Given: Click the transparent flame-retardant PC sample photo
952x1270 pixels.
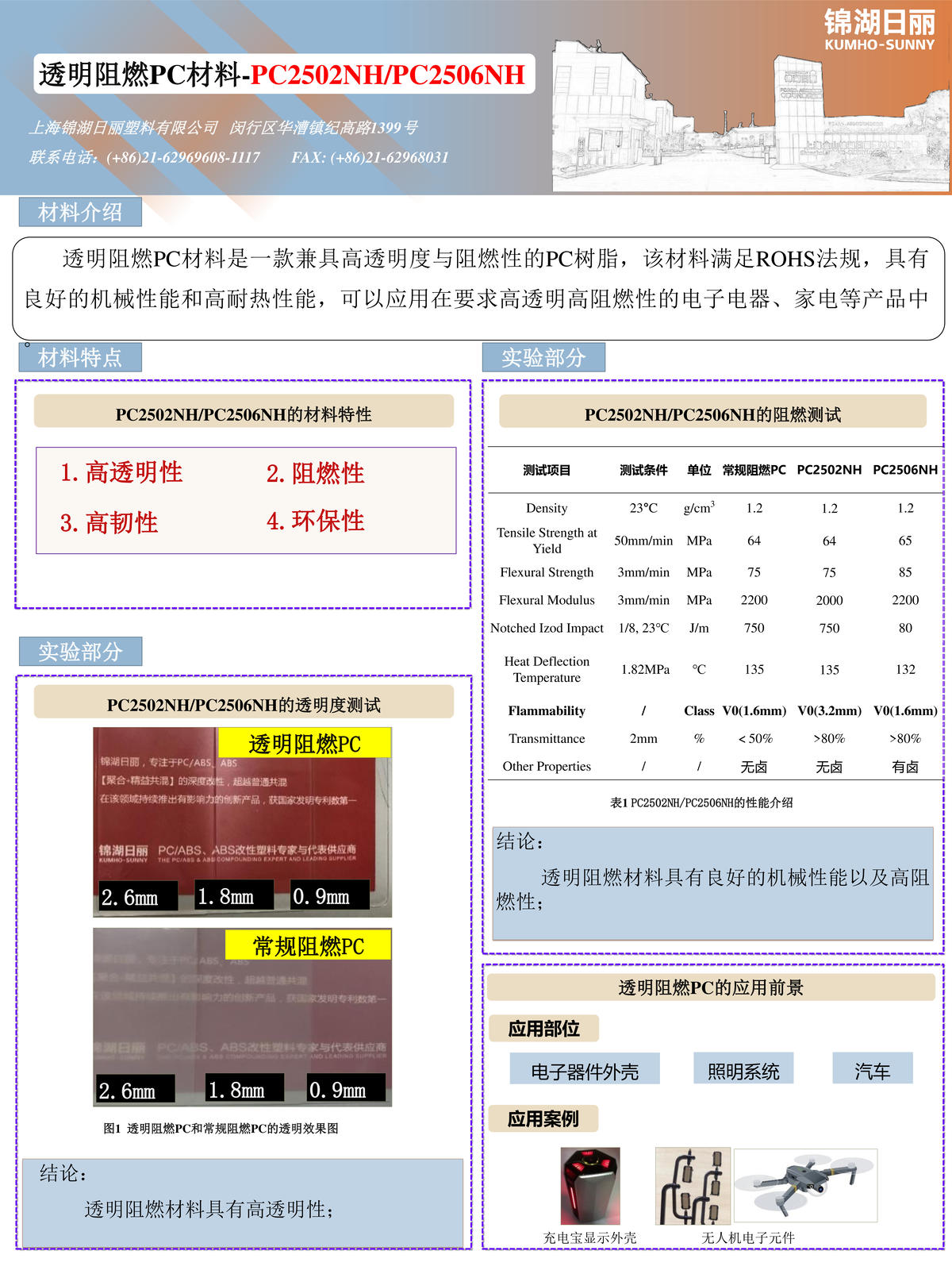Looking at the screenshot, I should [x=242, y=822].
